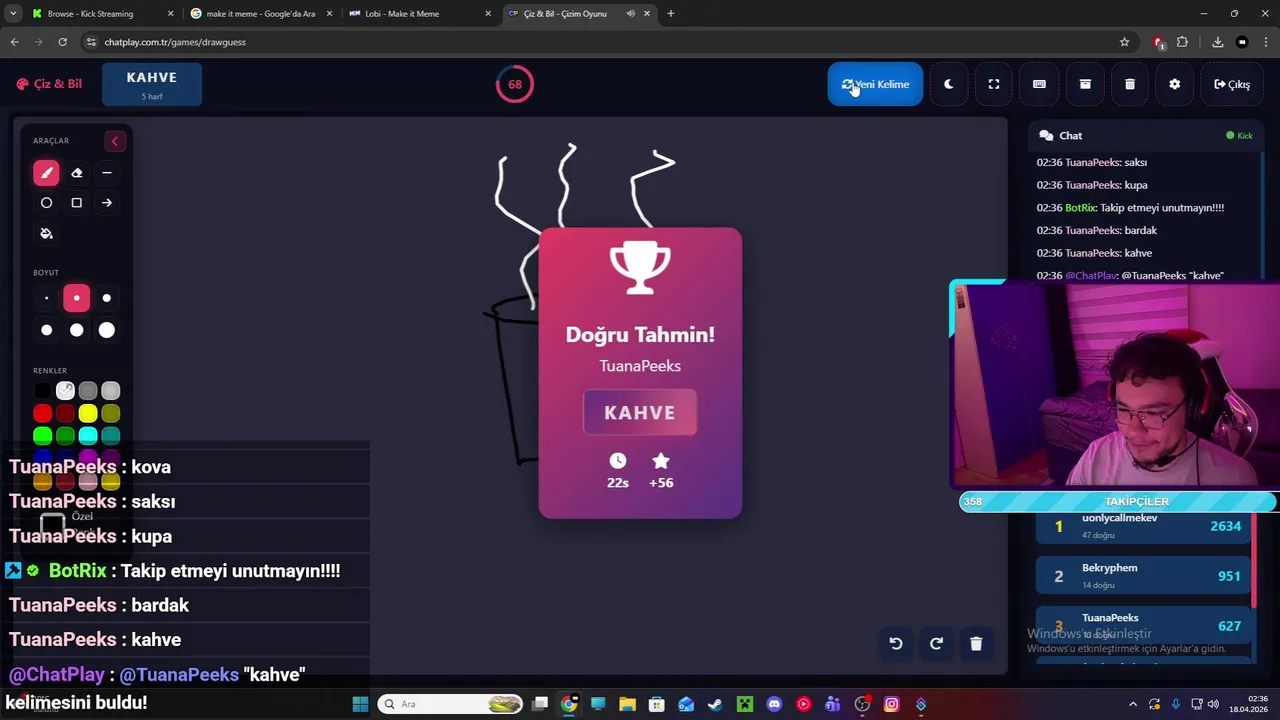Choose the third brush size dot

click(106, 298)
